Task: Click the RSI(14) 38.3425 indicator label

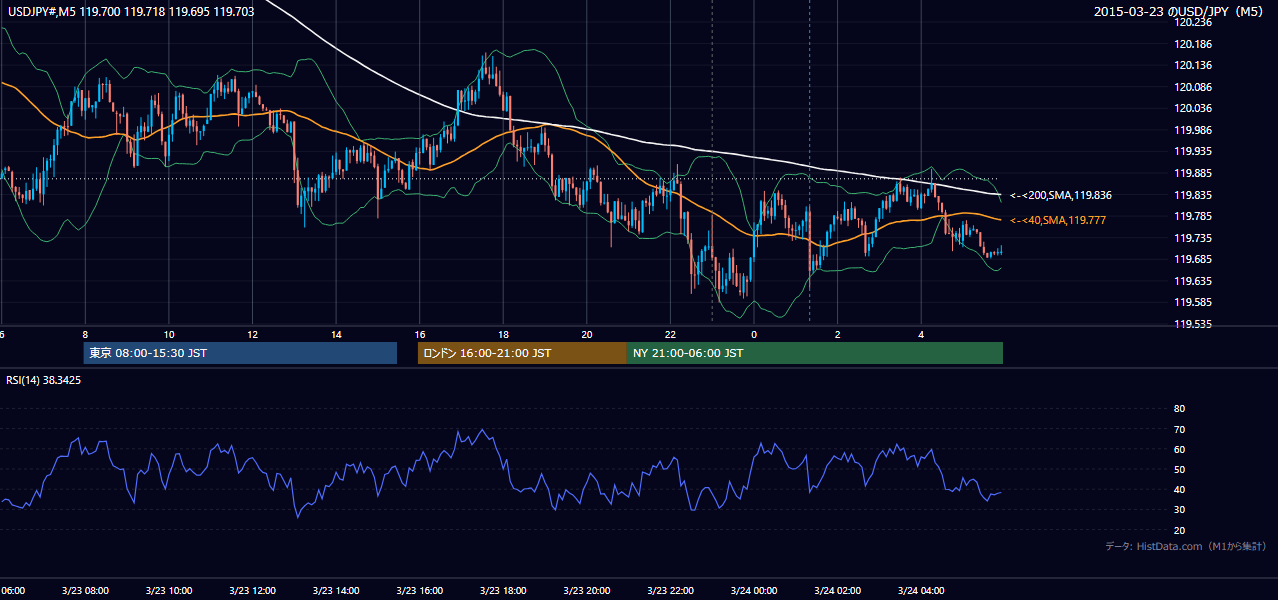Action: (x=44, y=380)
